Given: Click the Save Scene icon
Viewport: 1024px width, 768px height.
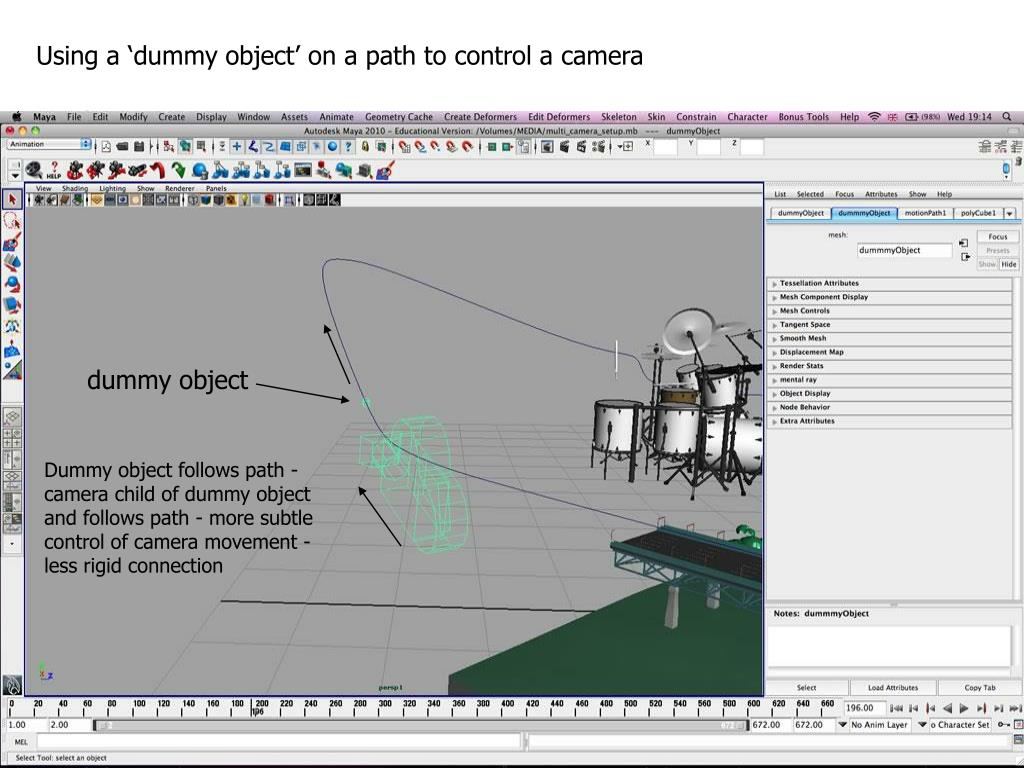Looking at the screenshot, I should (138, 147).
